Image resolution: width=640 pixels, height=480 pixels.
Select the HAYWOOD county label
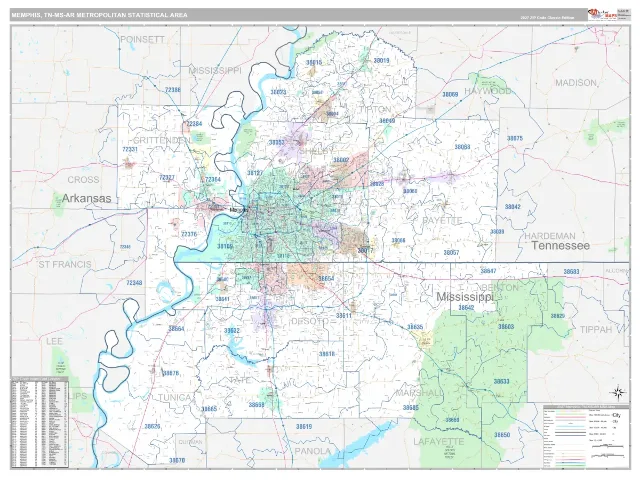coord(488,91)
